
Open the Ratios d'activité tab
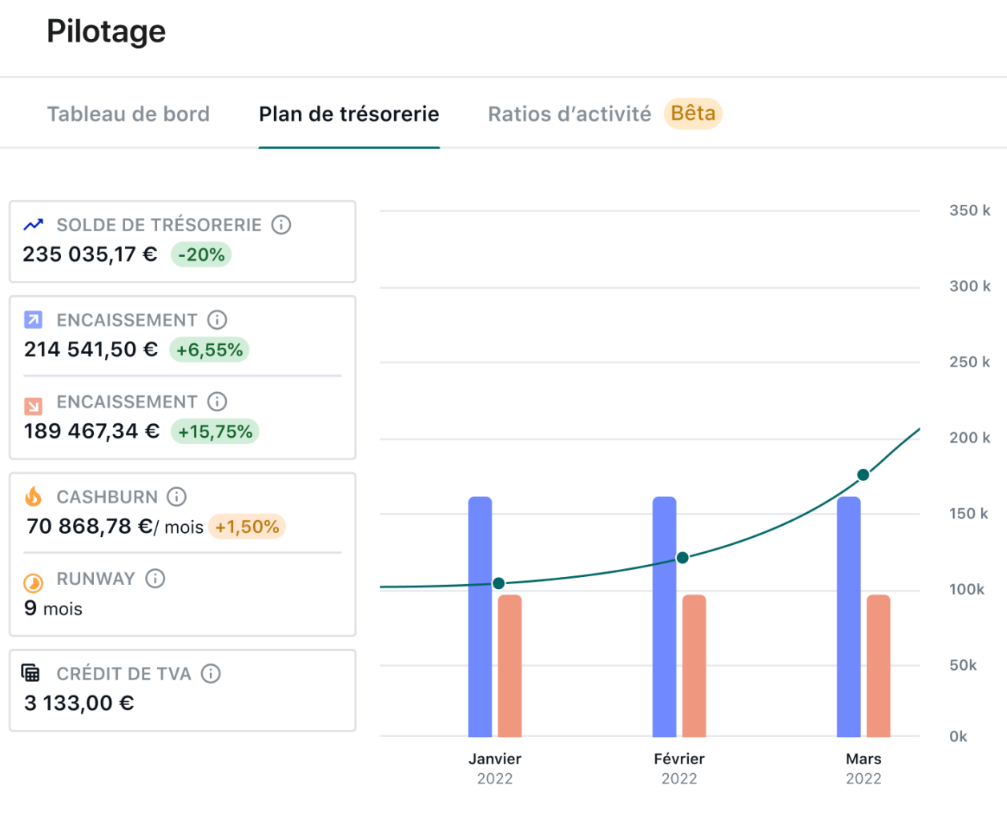[x=569, y=114]
